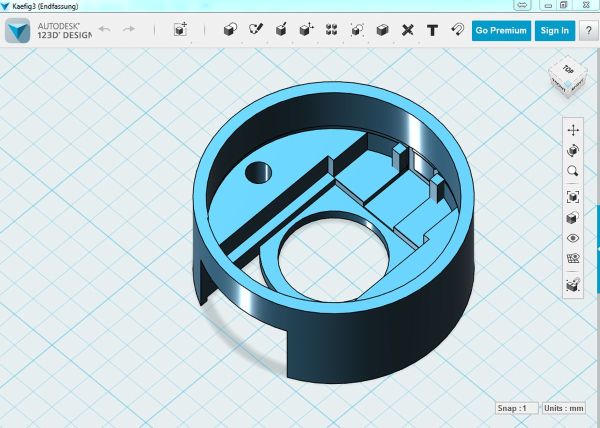Open the materials/screenshot icon at navigation bar bottom
This screenshot has width=600, height=428.
pos(573,285)
